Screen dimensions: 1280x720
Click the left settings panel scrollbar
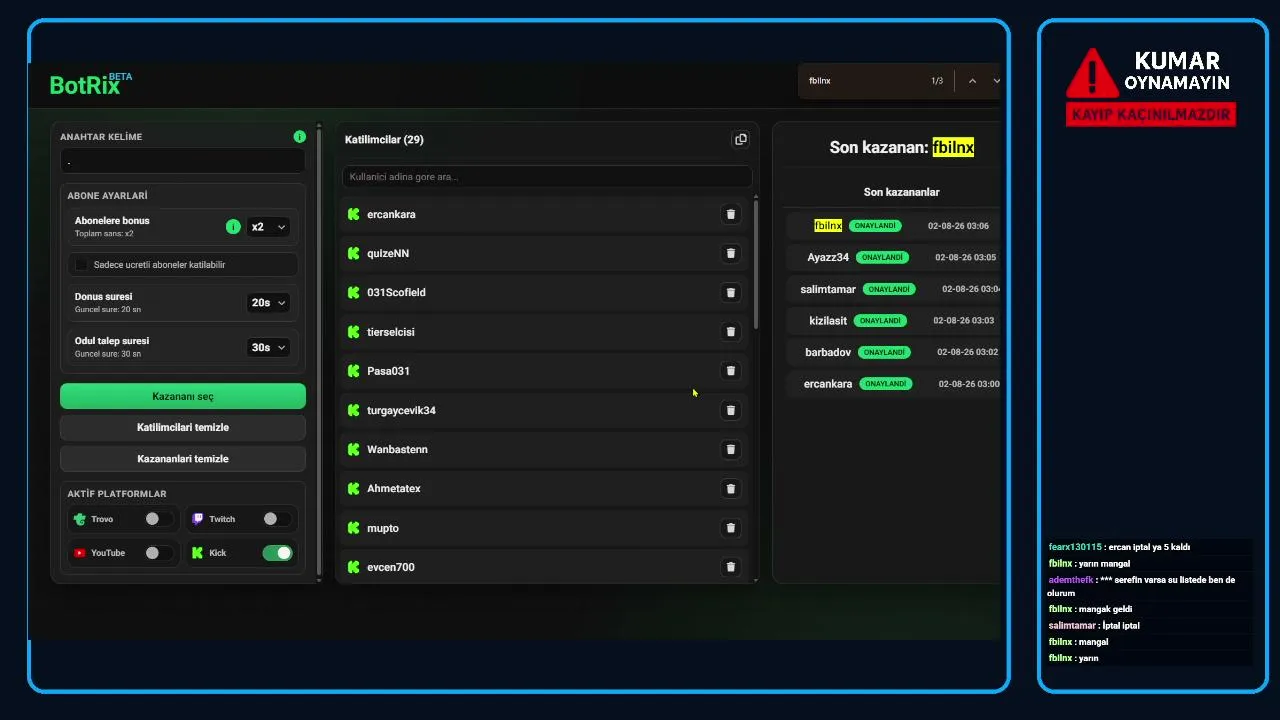click(x=319, y=350)
